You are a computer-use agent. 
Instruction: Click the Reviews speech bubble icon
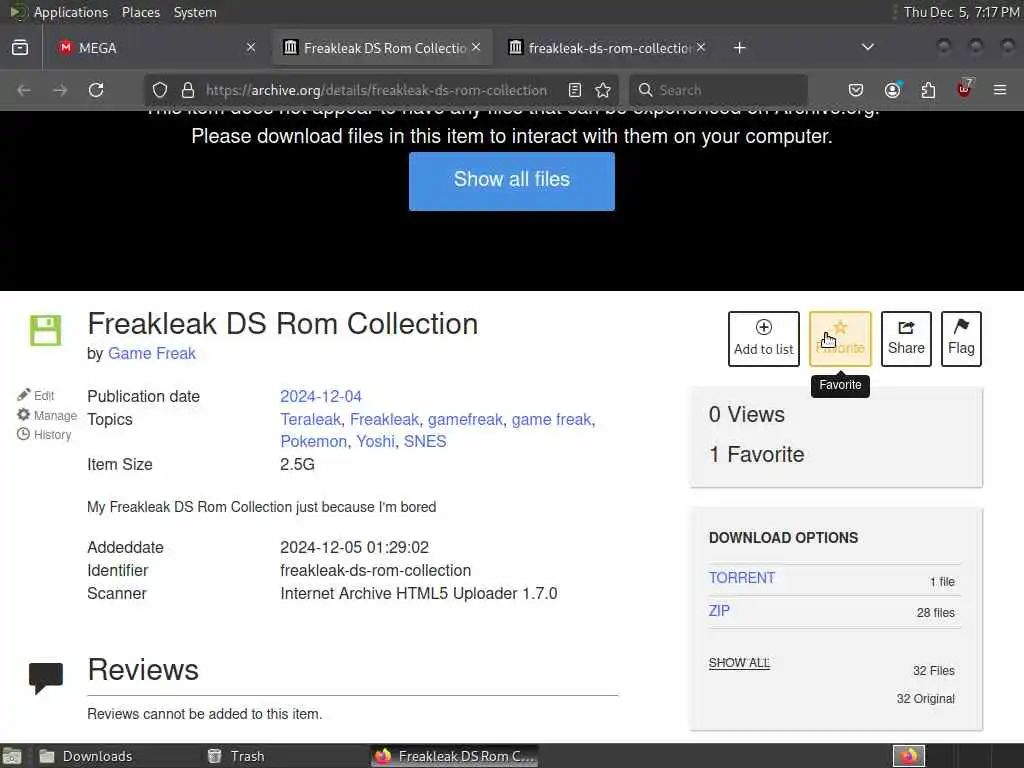(x=46, y=678)
